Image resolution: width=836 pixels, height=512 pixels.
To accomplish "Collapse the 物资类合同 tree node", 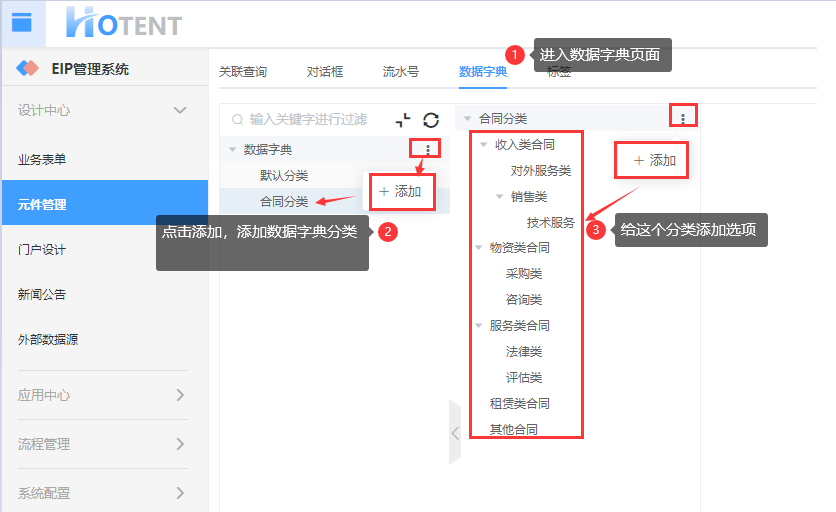I will 479,247.
